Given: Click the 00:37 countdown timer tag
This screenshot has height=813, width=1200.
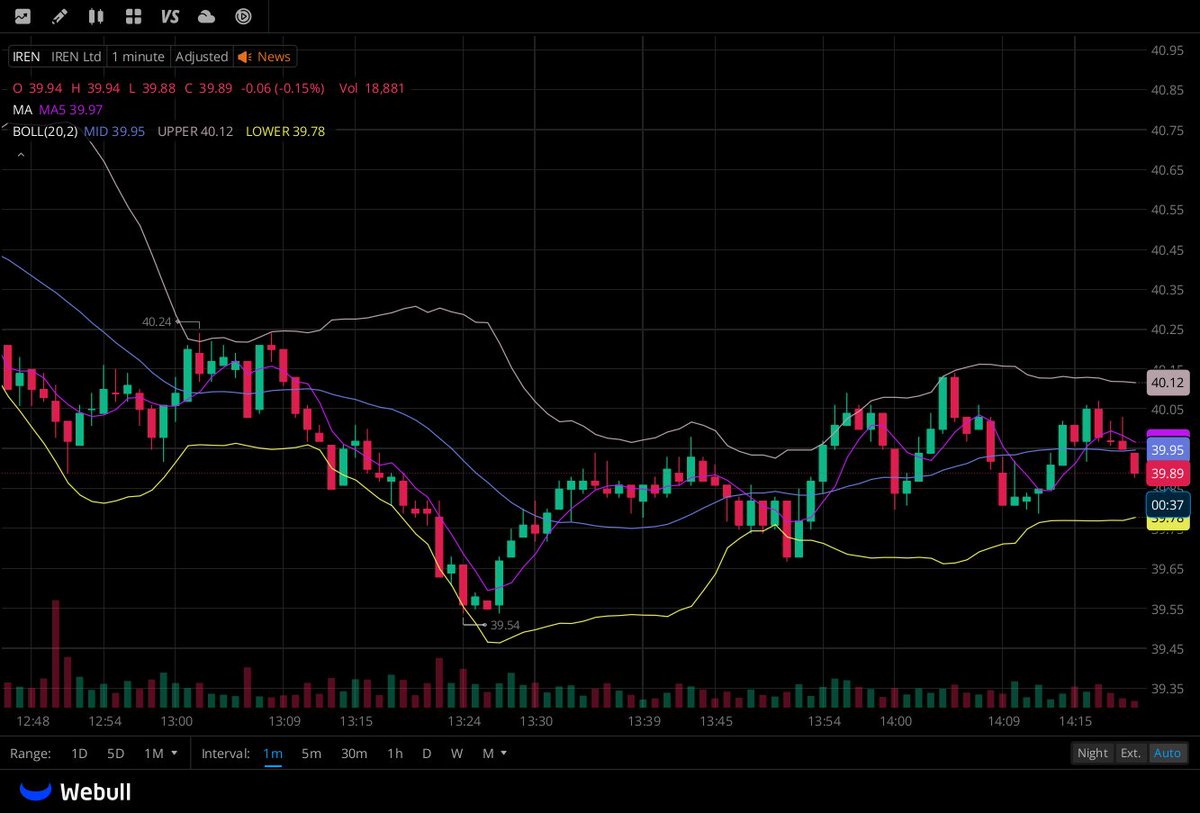Looking at the screenshot, I should 1168,505.
